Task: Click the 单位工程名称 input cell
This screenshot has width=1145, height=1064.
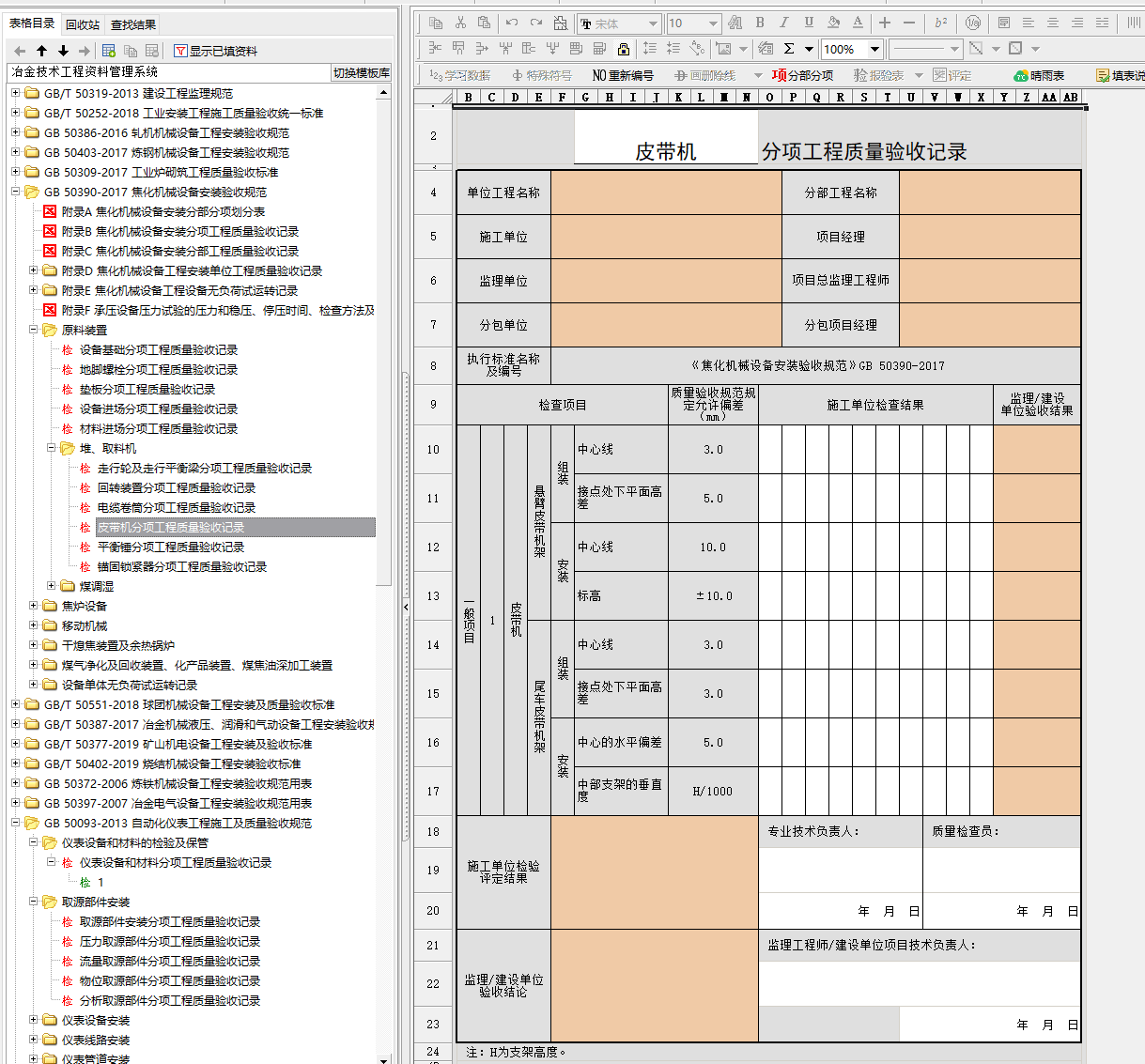Action: coord(666,193)
